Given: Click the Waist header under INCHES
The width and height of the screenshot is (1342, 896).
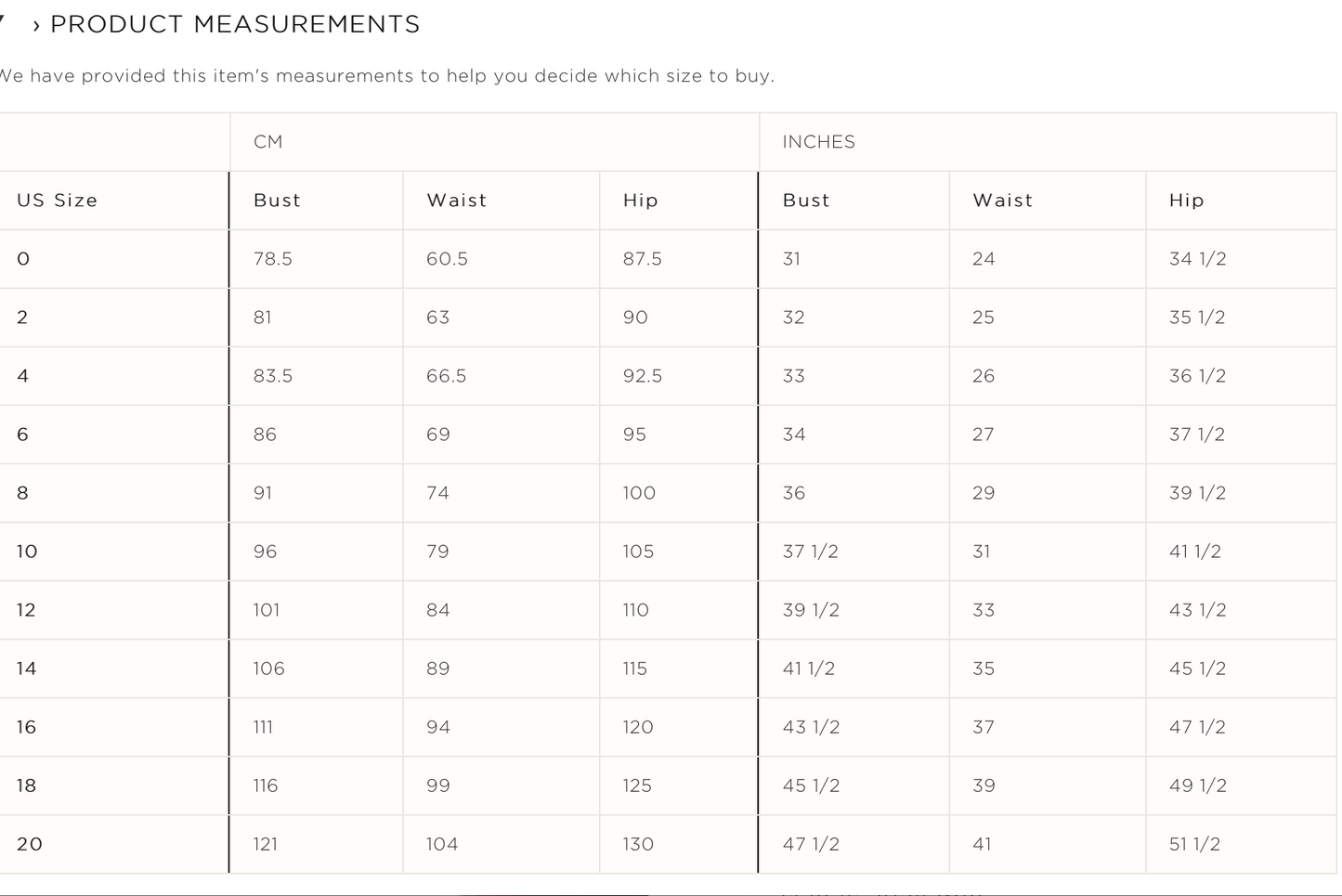Looking at the screenshot, I should coord(1002,201).
